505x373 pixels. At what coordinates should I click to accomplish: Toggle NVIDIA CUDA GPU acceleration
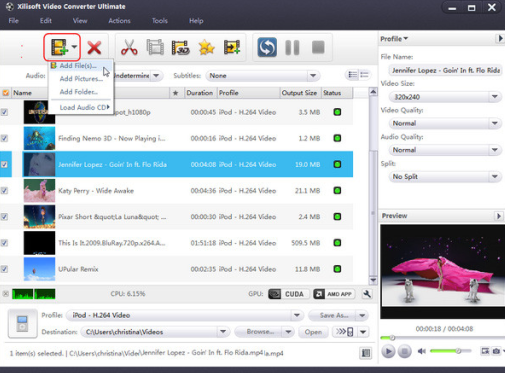(289, 294)
